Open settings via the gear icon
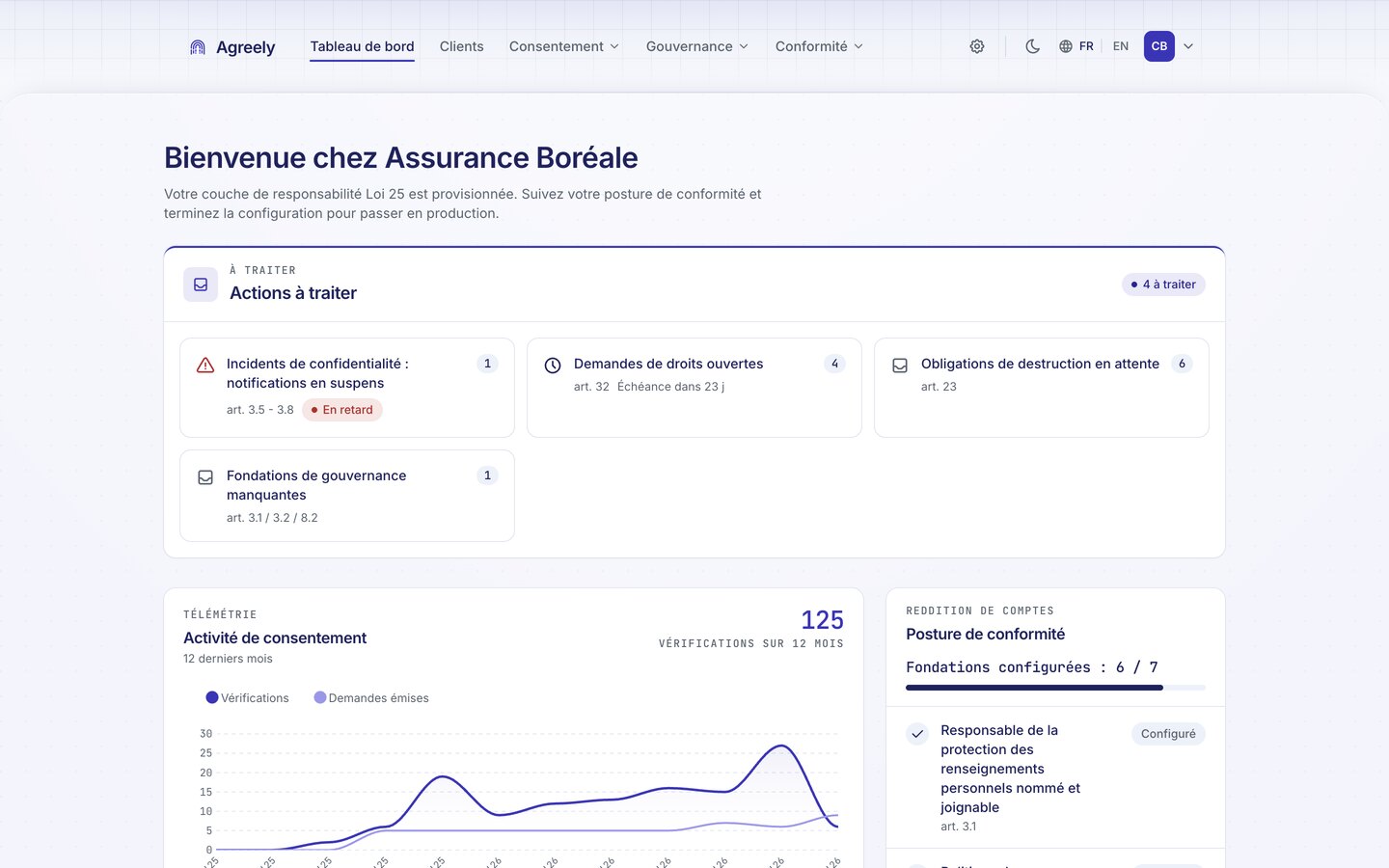1389x868 pixels. (977, 46)
